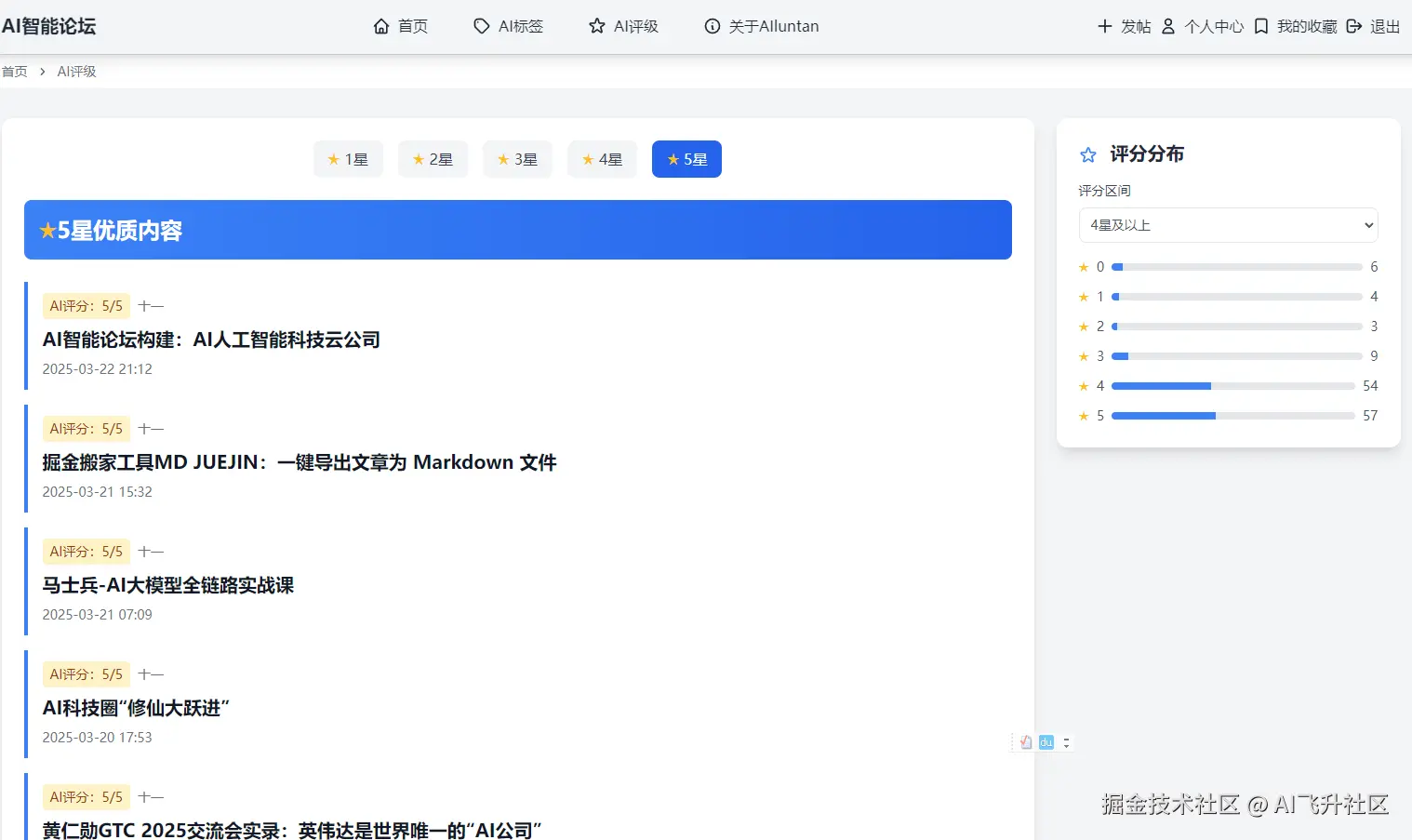Click the 评分分布 panel heading

tap(1147, 154)
